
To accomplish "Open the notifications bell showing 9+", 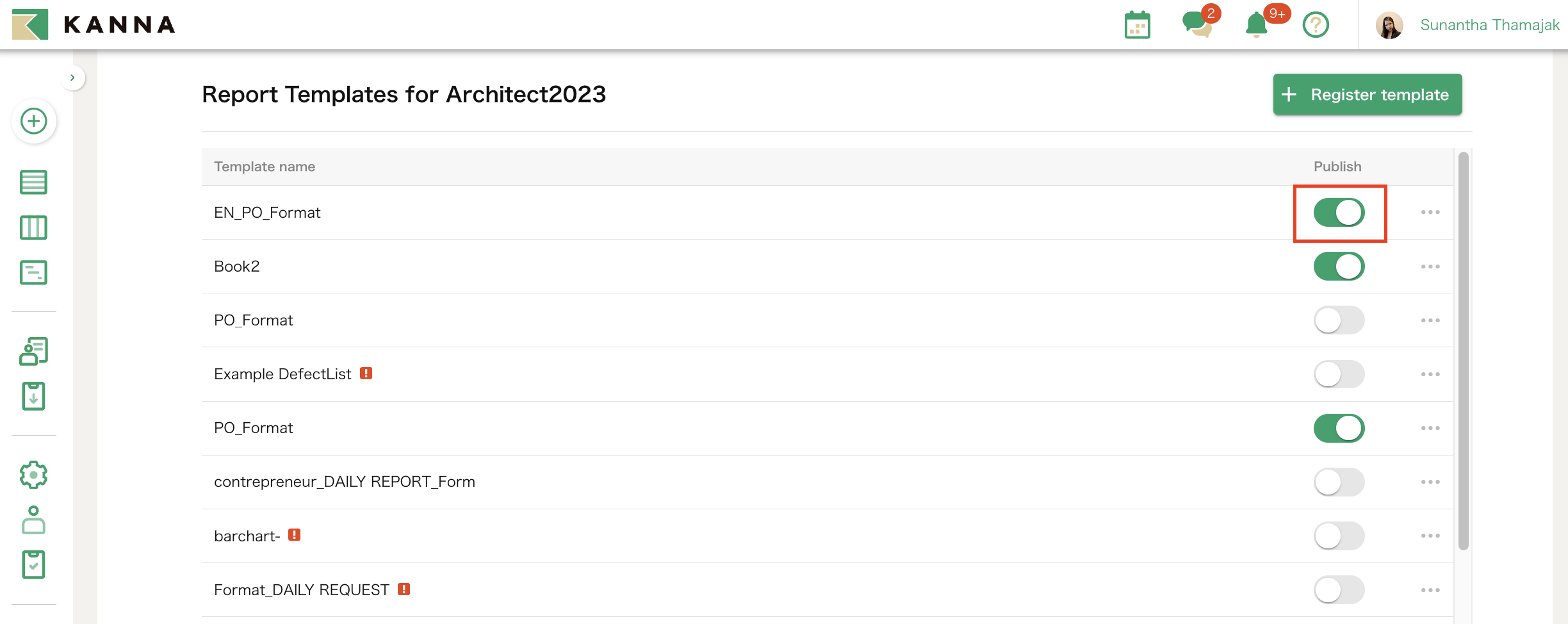I will coord(1257,26).
